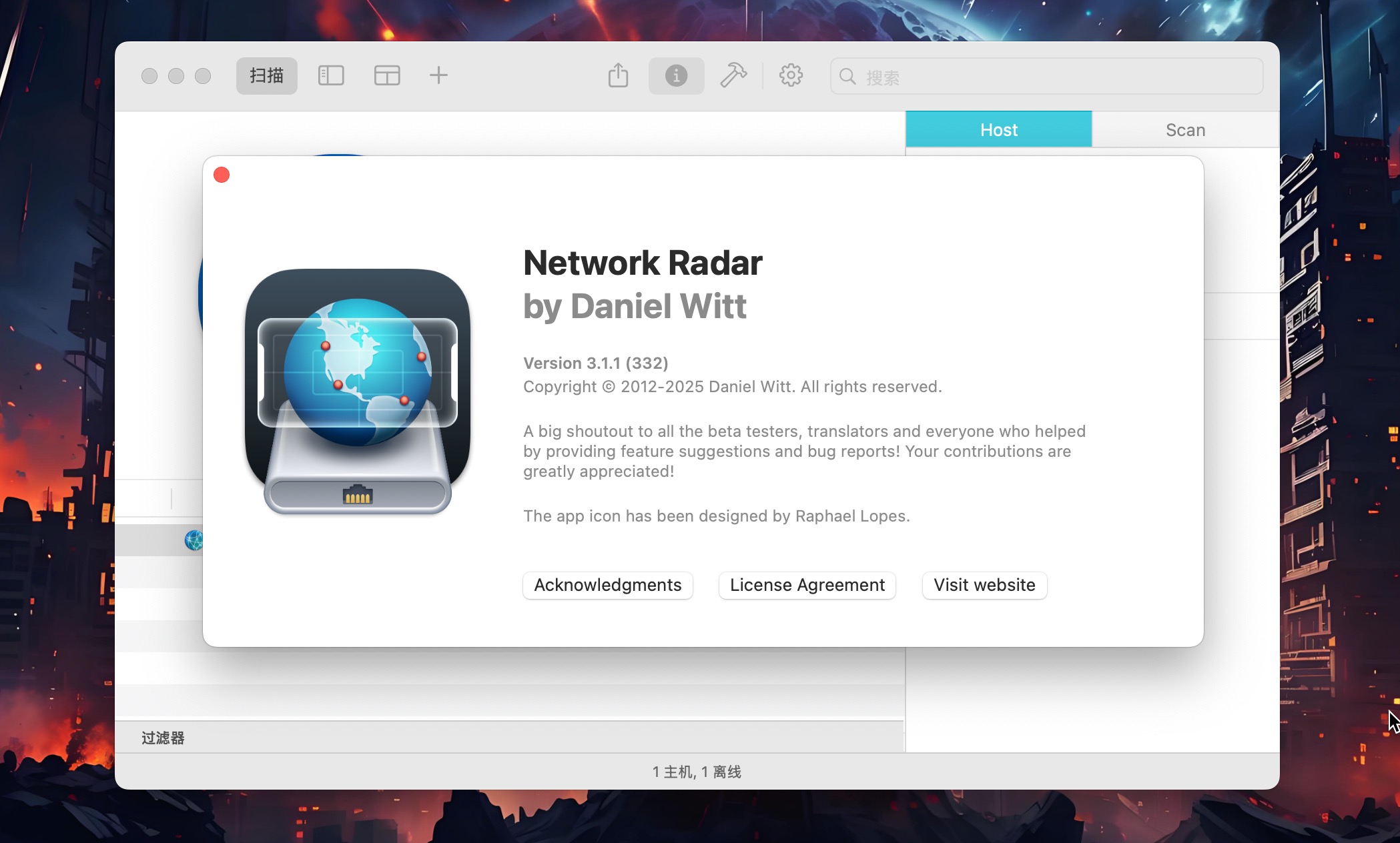Click the Copyright 2012-2025 line
This screenshot has width=1400, height=843.
tap(732, 387)
